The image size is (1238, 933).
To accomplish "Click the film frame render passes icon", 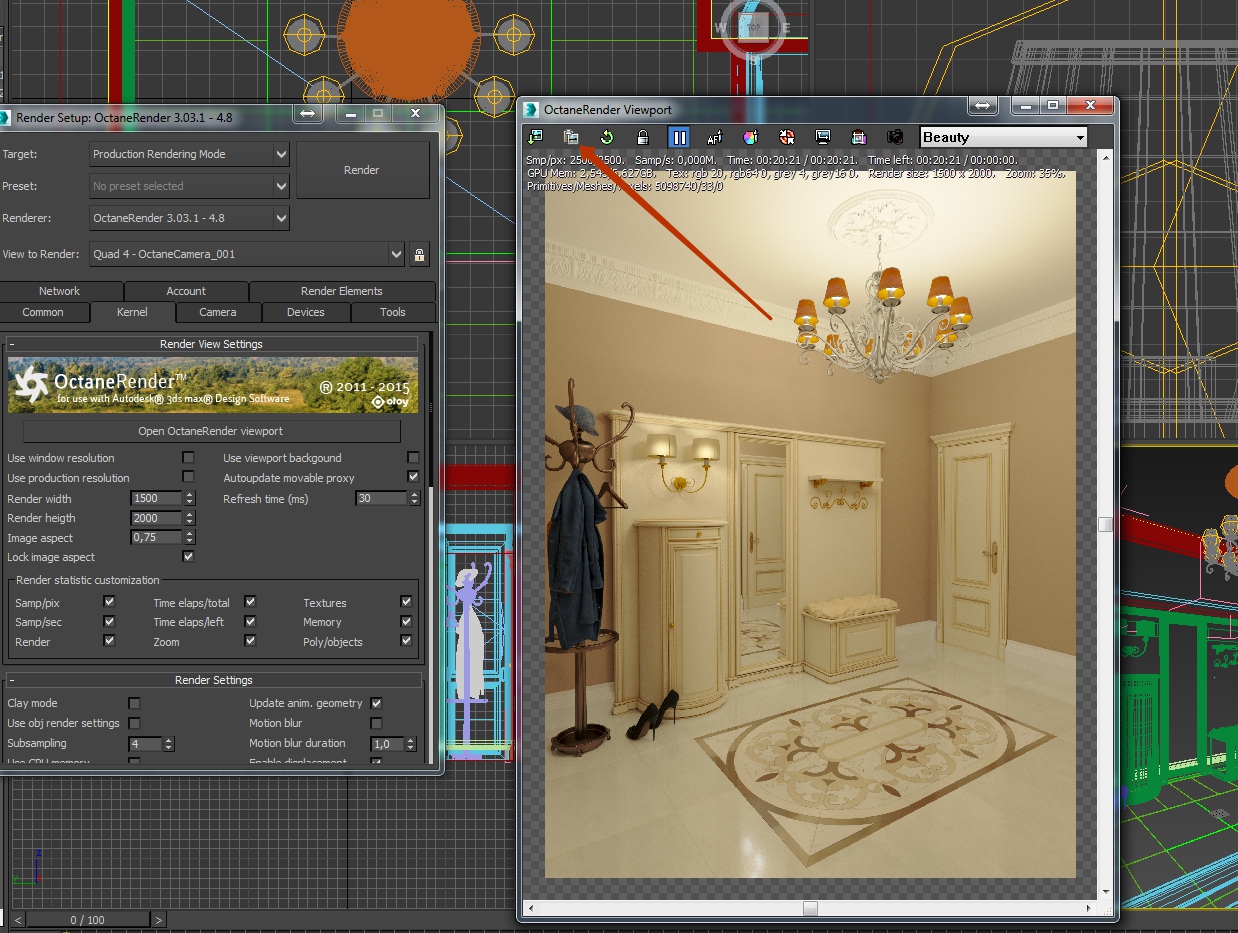I will click(x=859, y=137).
